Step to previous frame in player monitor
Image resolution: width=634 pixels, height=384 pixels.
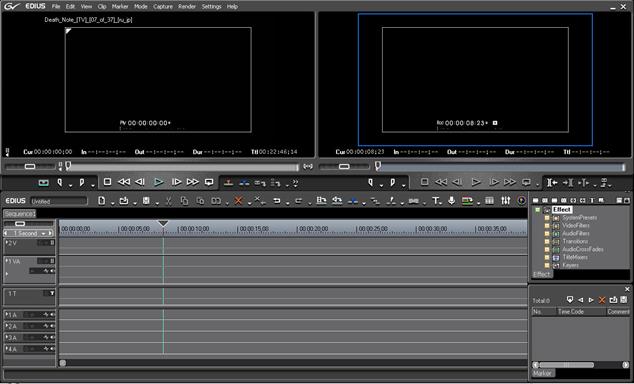tap(140, 182)
